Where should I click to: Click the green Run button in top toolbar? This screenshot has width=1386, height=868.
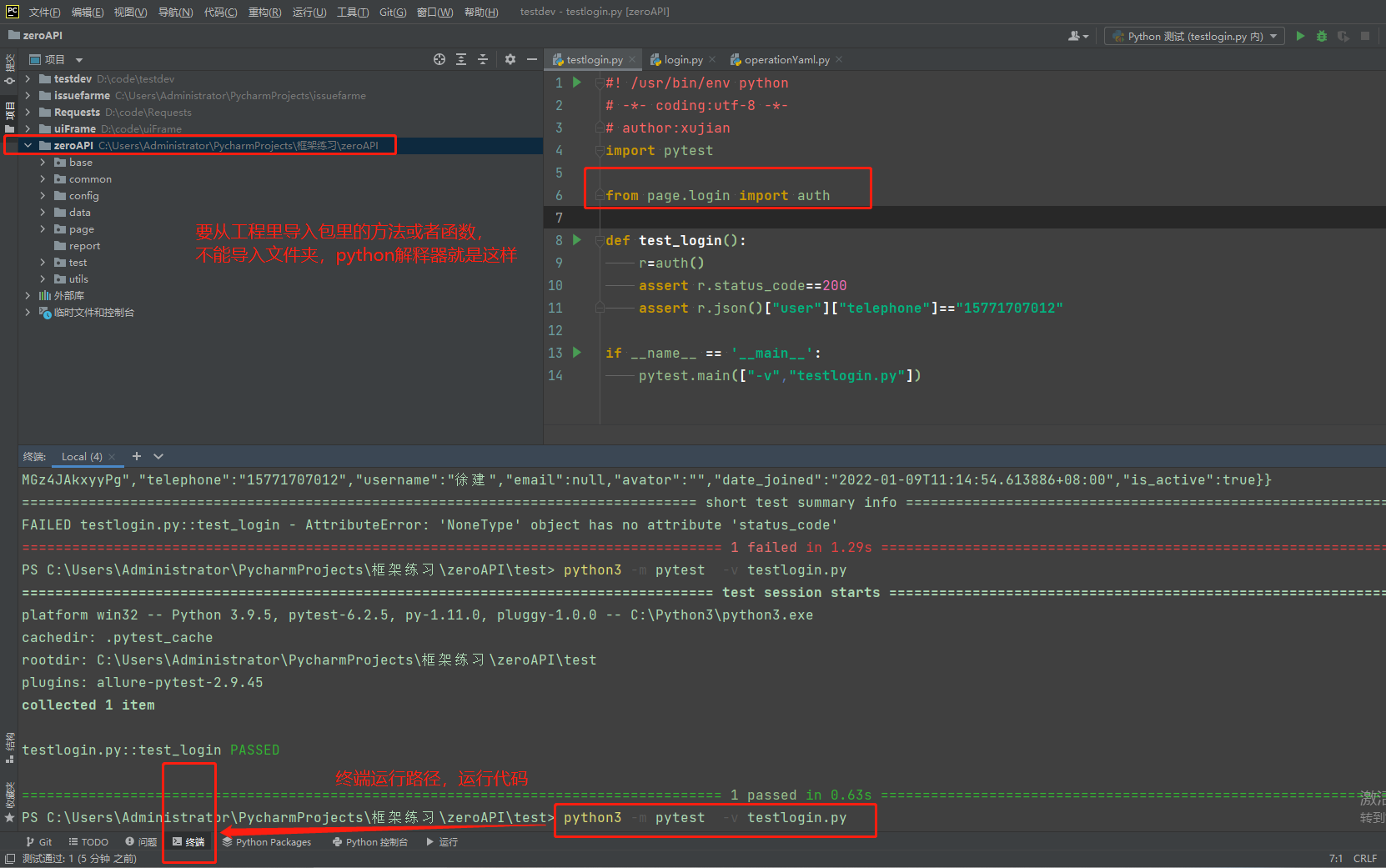tap(1300, 36)
